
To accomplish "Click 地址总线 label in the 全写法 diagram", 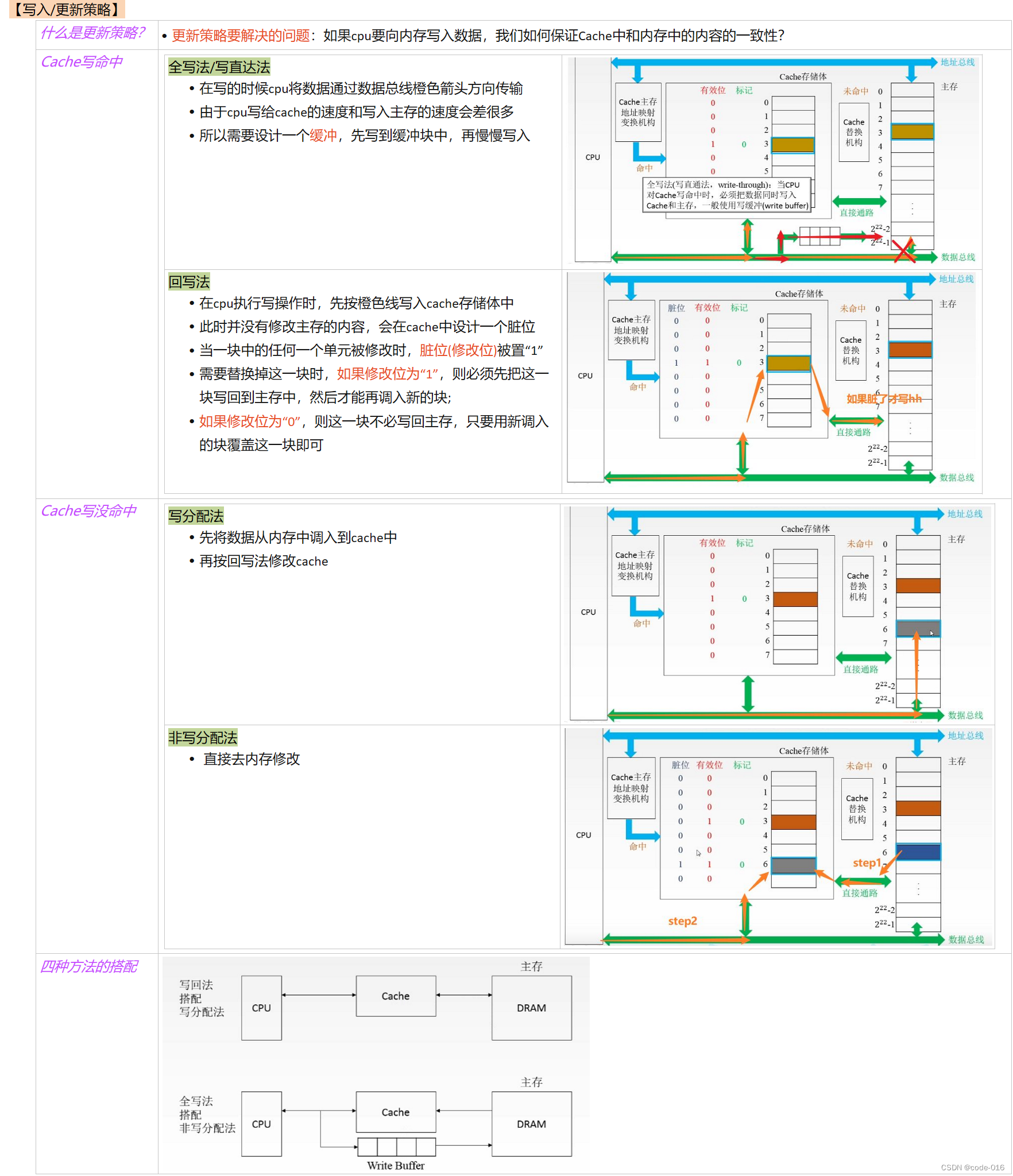I will (x=957, y=62).
